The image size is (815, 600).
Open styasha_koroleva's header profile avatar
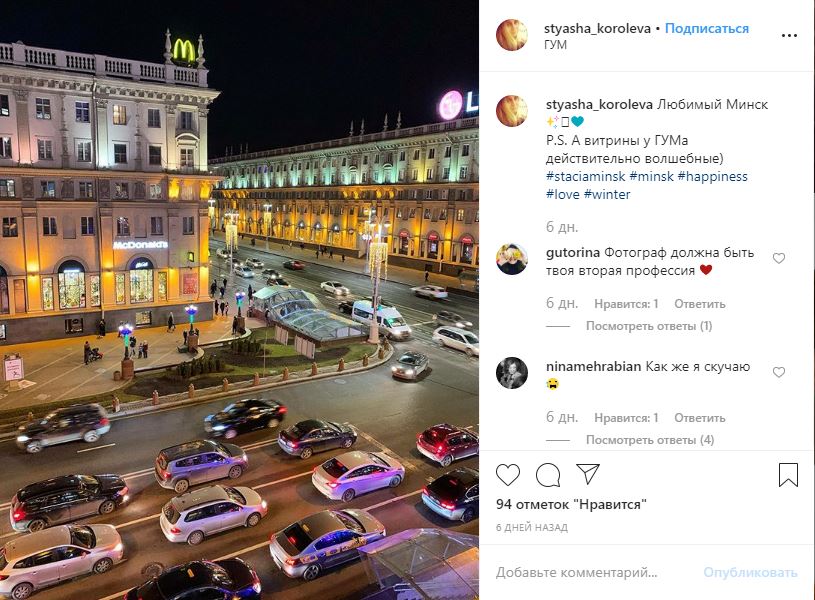pos(512,35)
